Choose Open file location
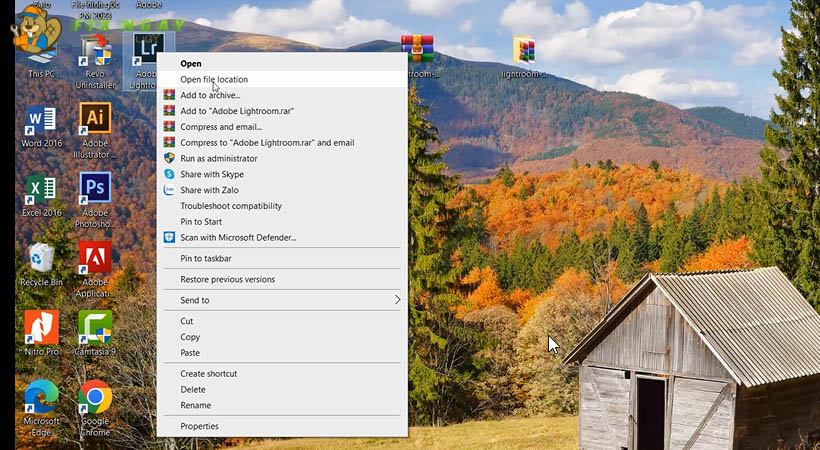The height and width of the screenshot is (450, 820). 282,80
